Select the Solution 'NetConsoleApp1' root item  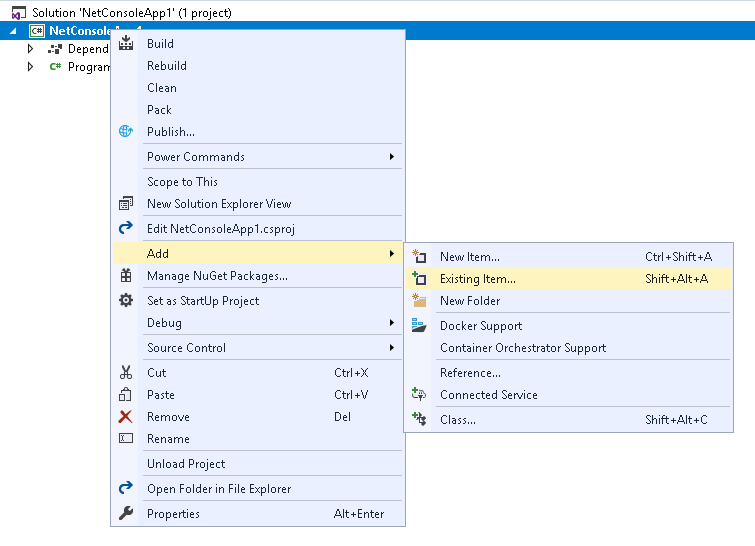click(x=131, y=13)
